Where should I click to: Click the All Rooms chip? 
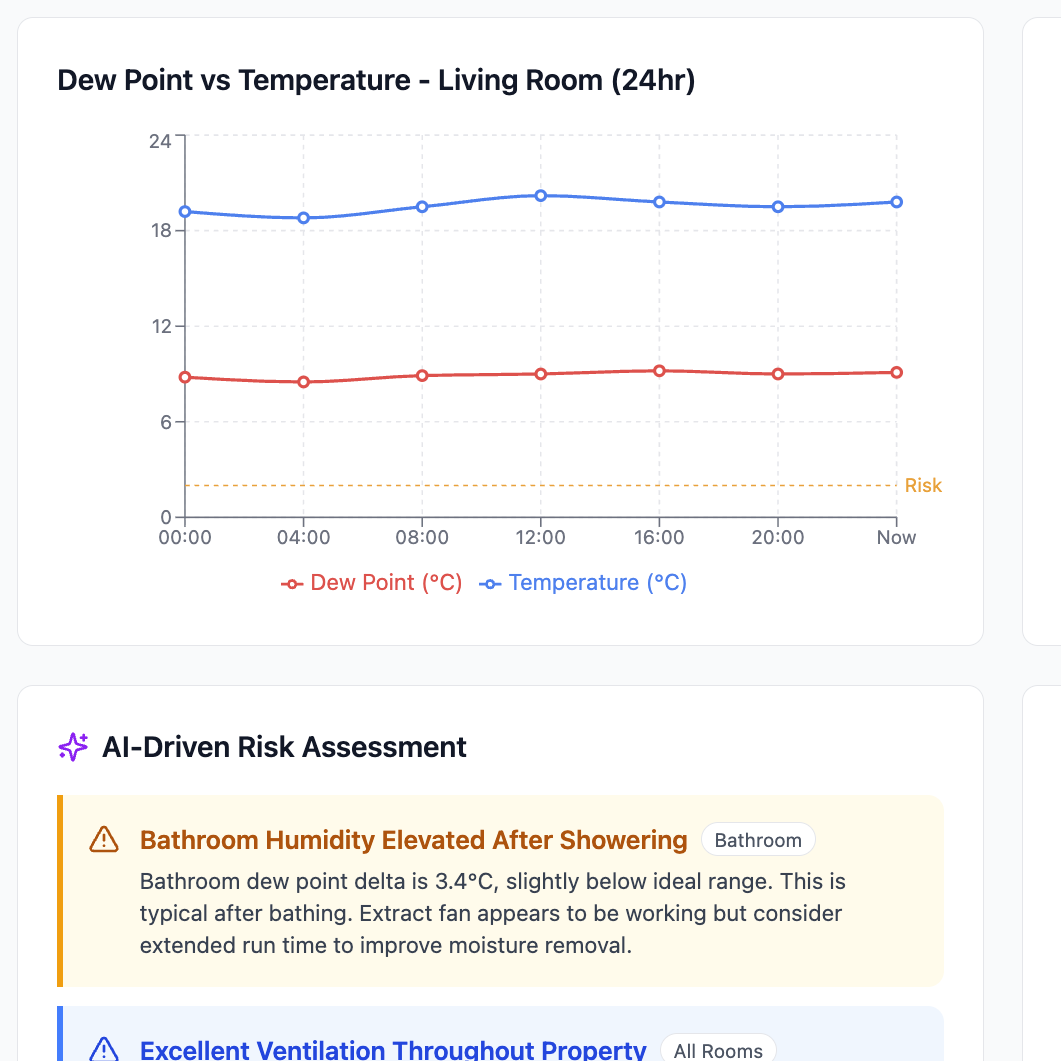(718, 1051)
